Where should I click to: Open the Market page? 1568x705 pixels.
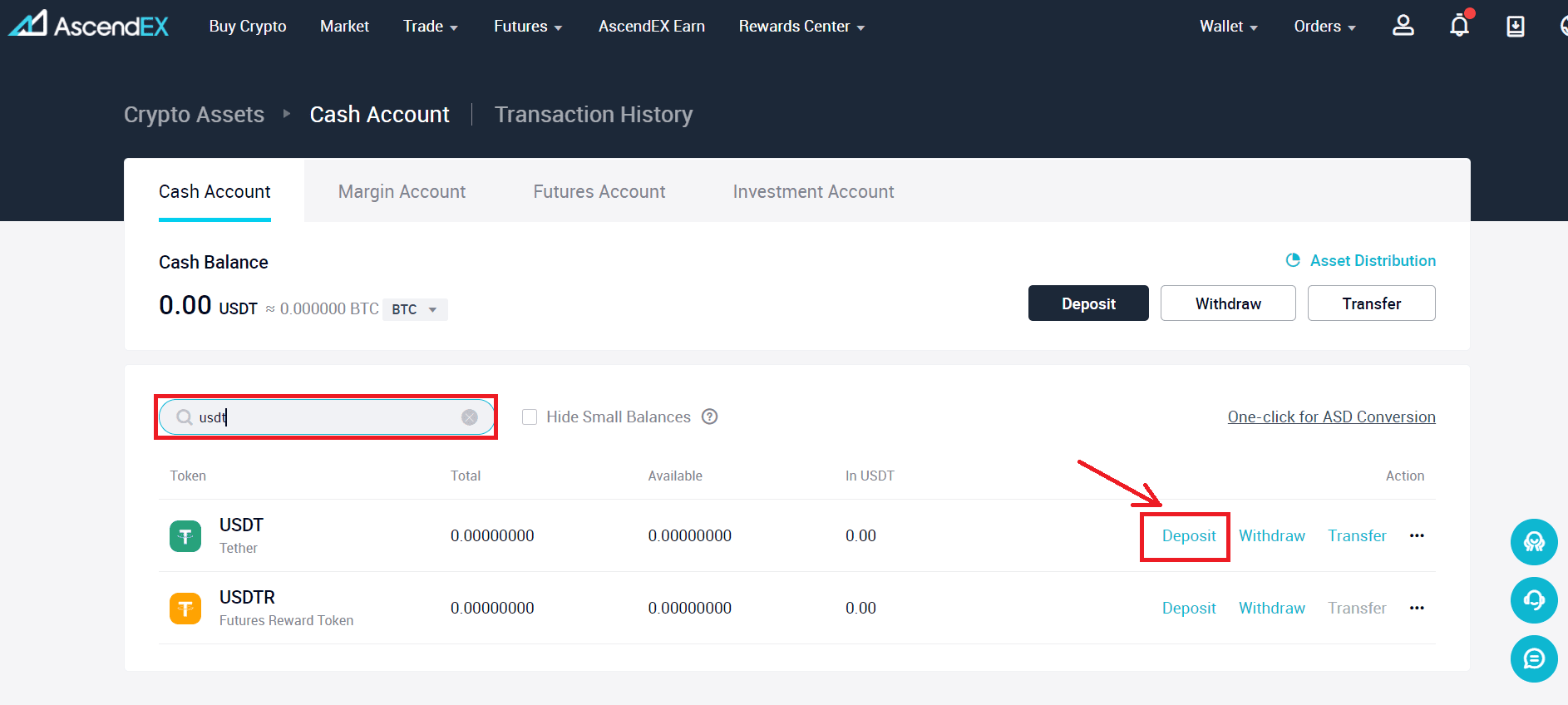tap(344, 27)
